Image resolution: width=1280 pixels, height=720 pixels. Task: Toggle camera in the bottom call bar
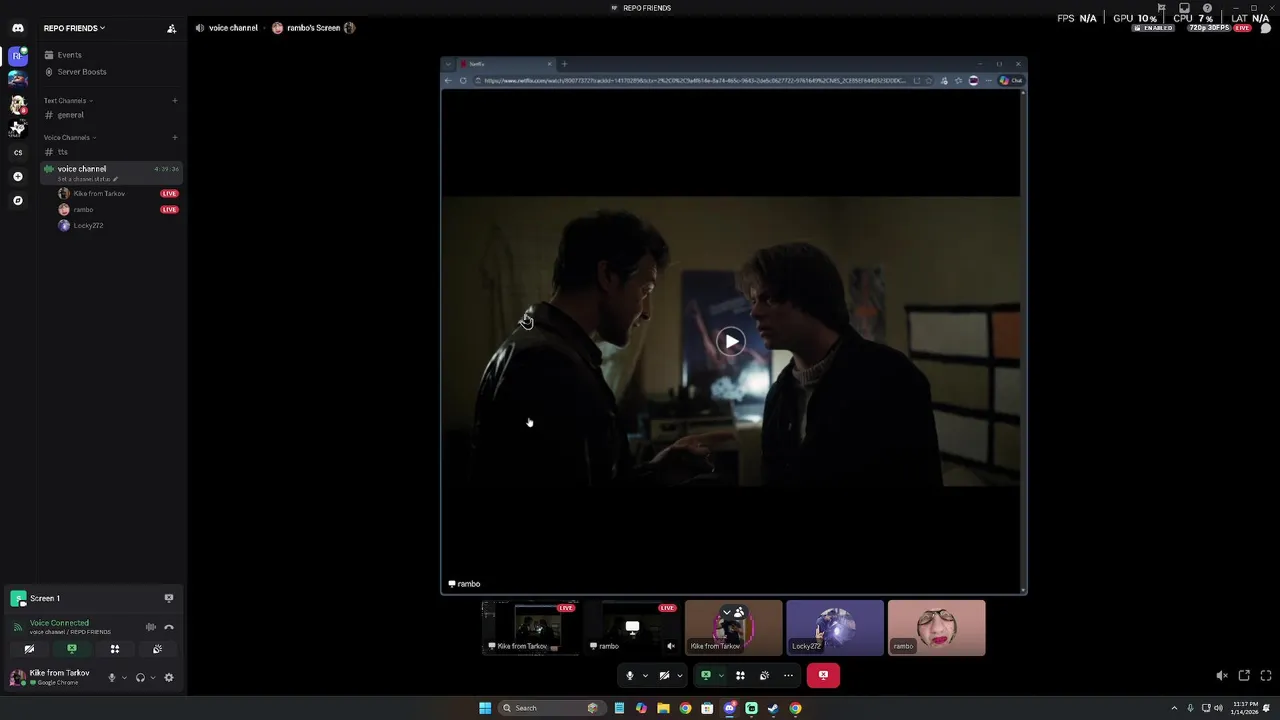pyautogui.click(x=664, y=675)
